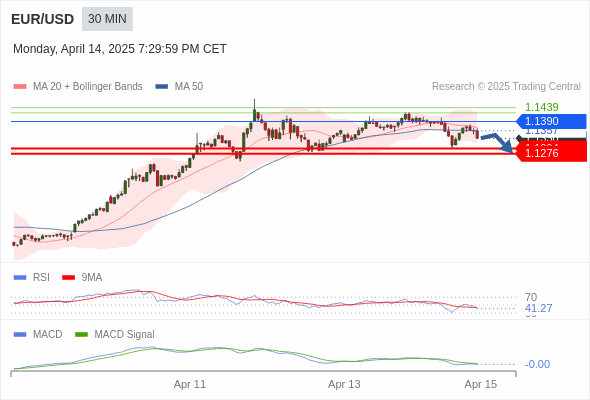Select the Apr 13 date axis label
This screenshot has height=400, width=590.
[x=344, y=384]
